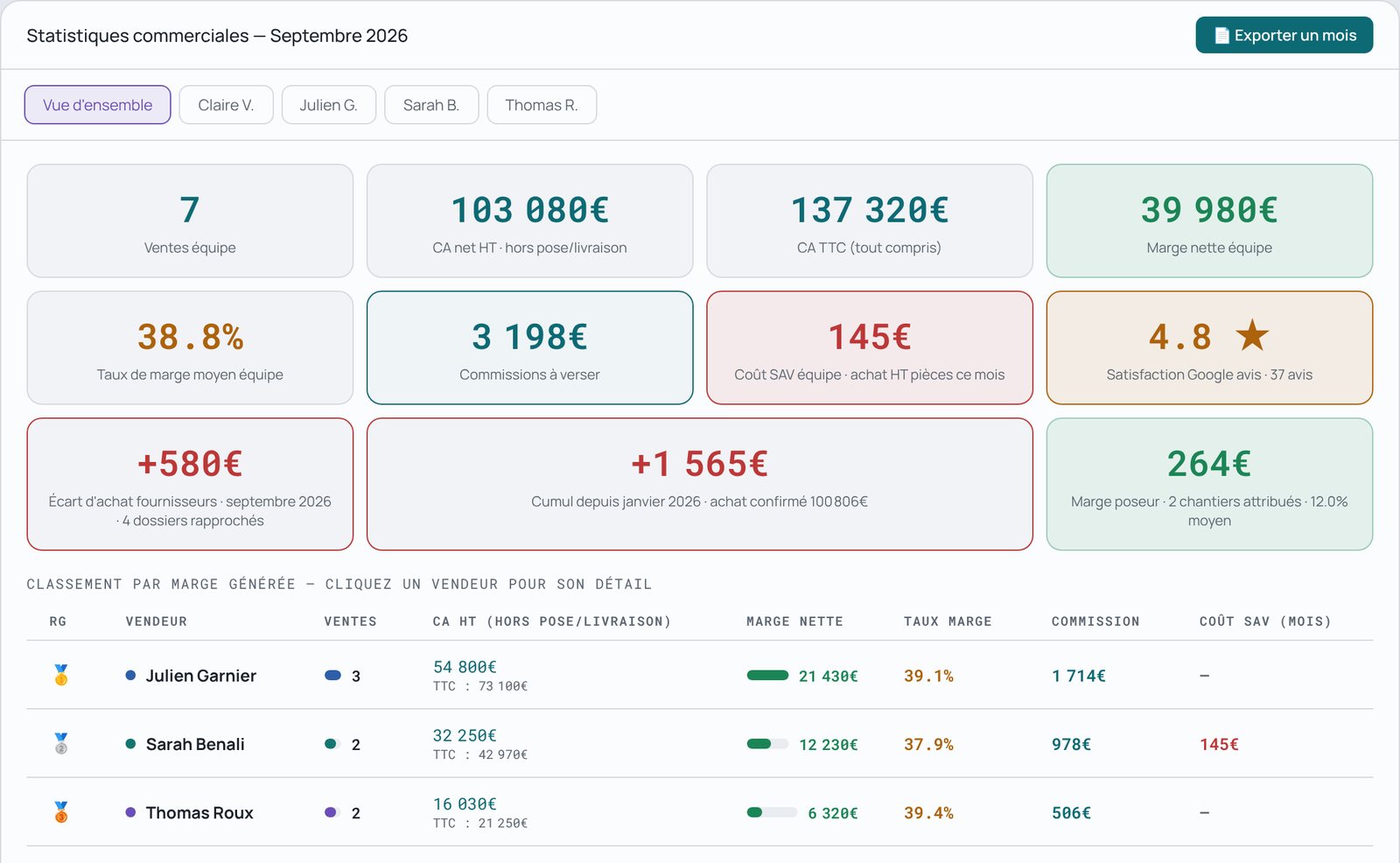
Task: Open Thomas Roux's seller detail
Action: coord(699,812)
